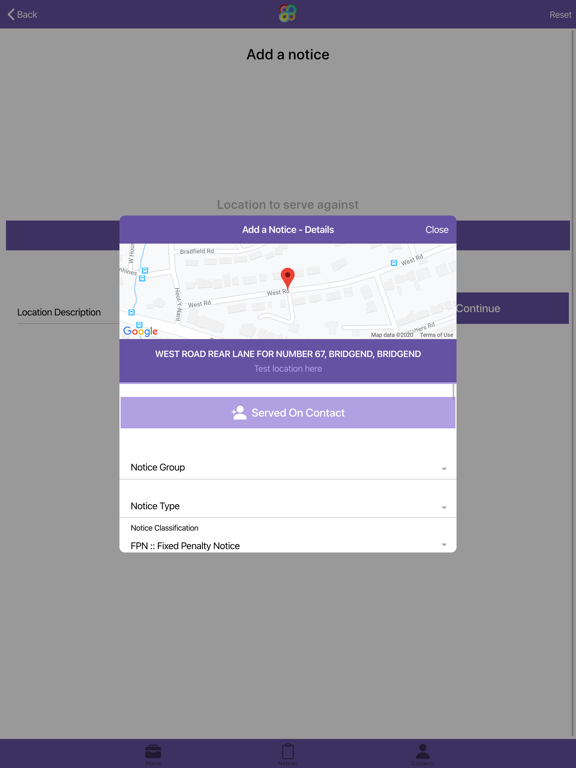Click the 'Map data ©2020' attribution text
Screen dimensions: 576x768
(x=392, y=335)
